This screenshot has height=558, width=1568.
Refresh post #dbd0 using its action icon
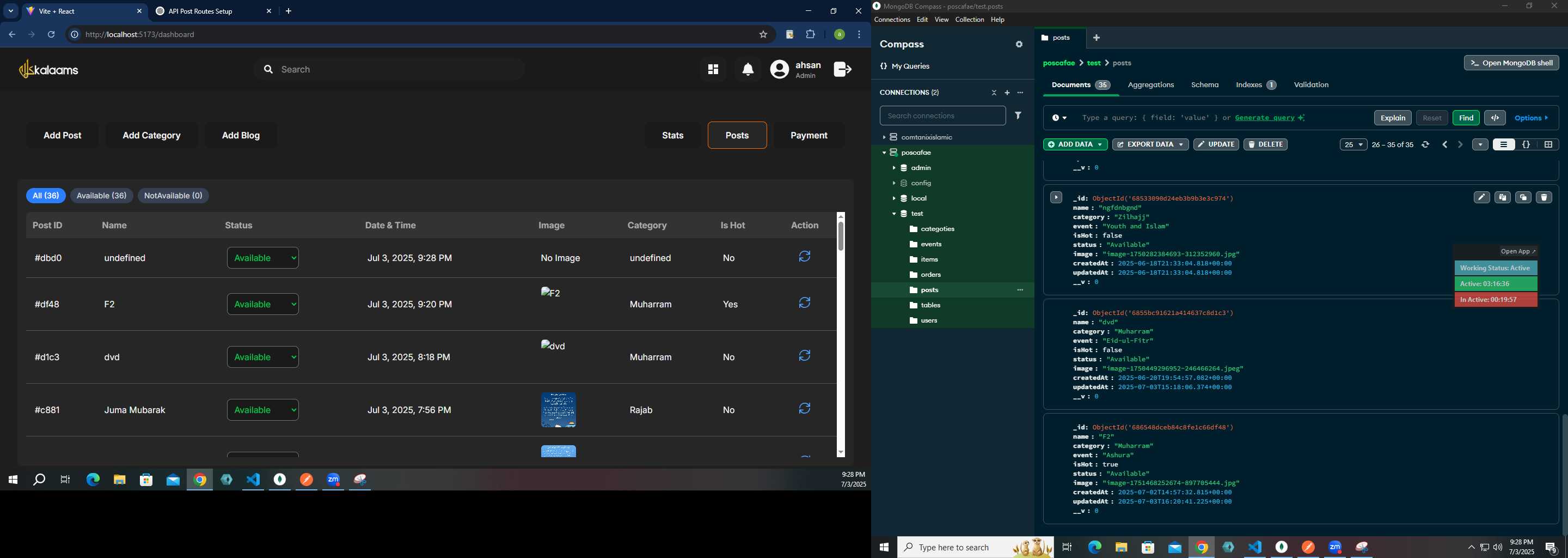point(805,257)
